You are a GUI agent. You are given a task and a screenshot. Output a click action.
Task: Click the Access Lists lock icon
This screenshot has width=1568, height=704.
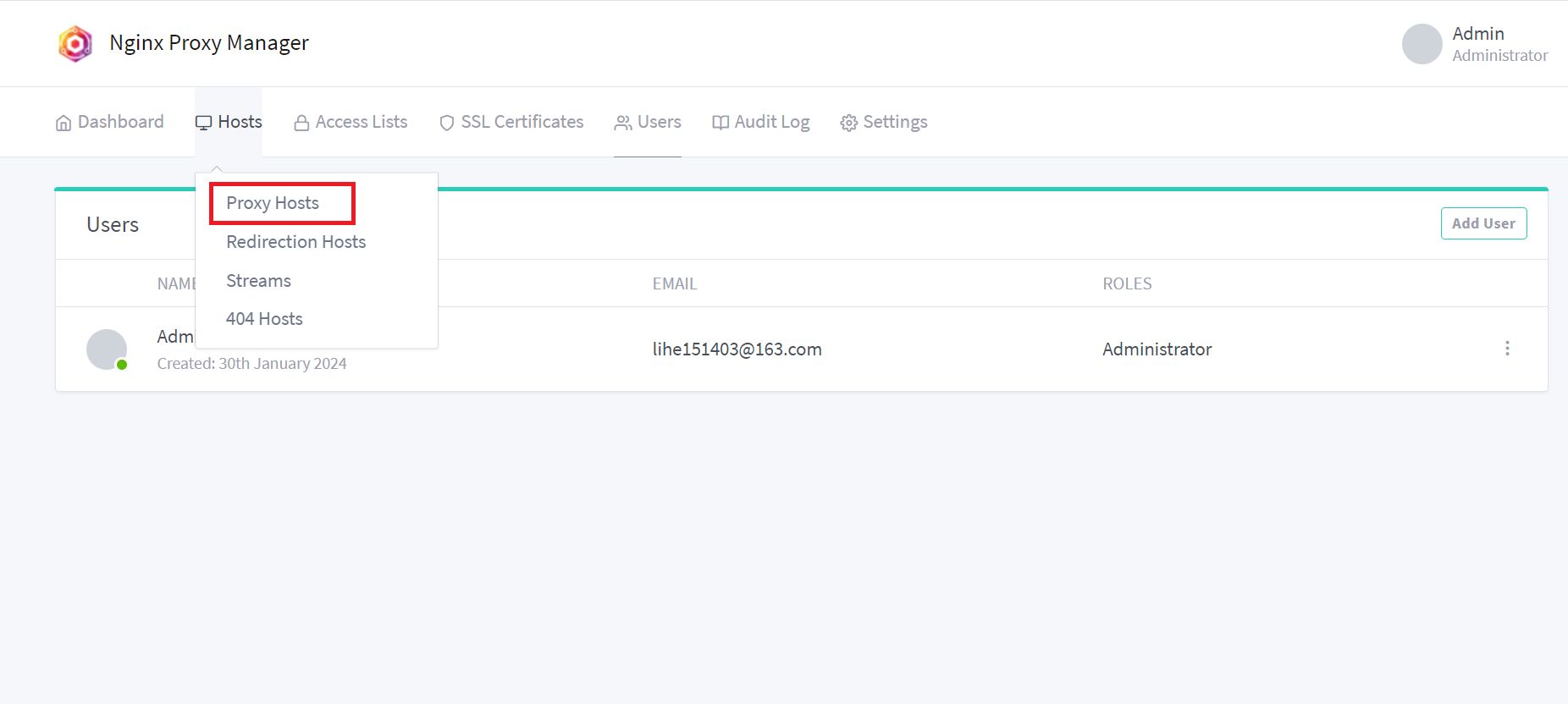[301, 123]
